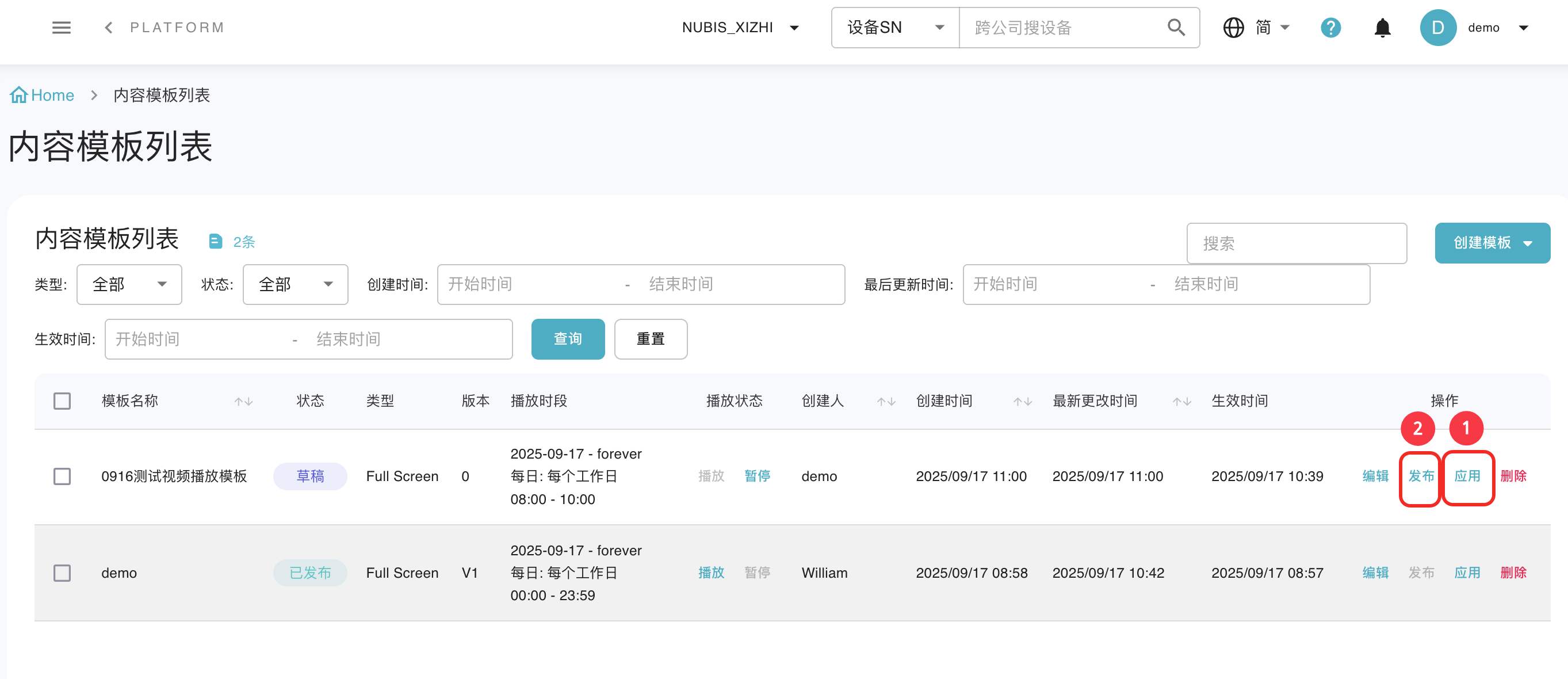Toggle the select-all header checkbox
Viewport: 1568px width, 679px height.
62,401
